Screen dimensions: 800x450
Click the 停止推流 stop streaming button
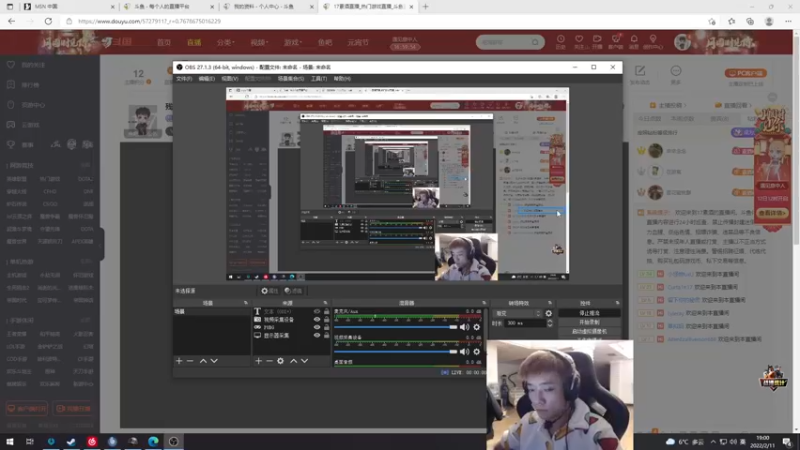click(589, 313)
